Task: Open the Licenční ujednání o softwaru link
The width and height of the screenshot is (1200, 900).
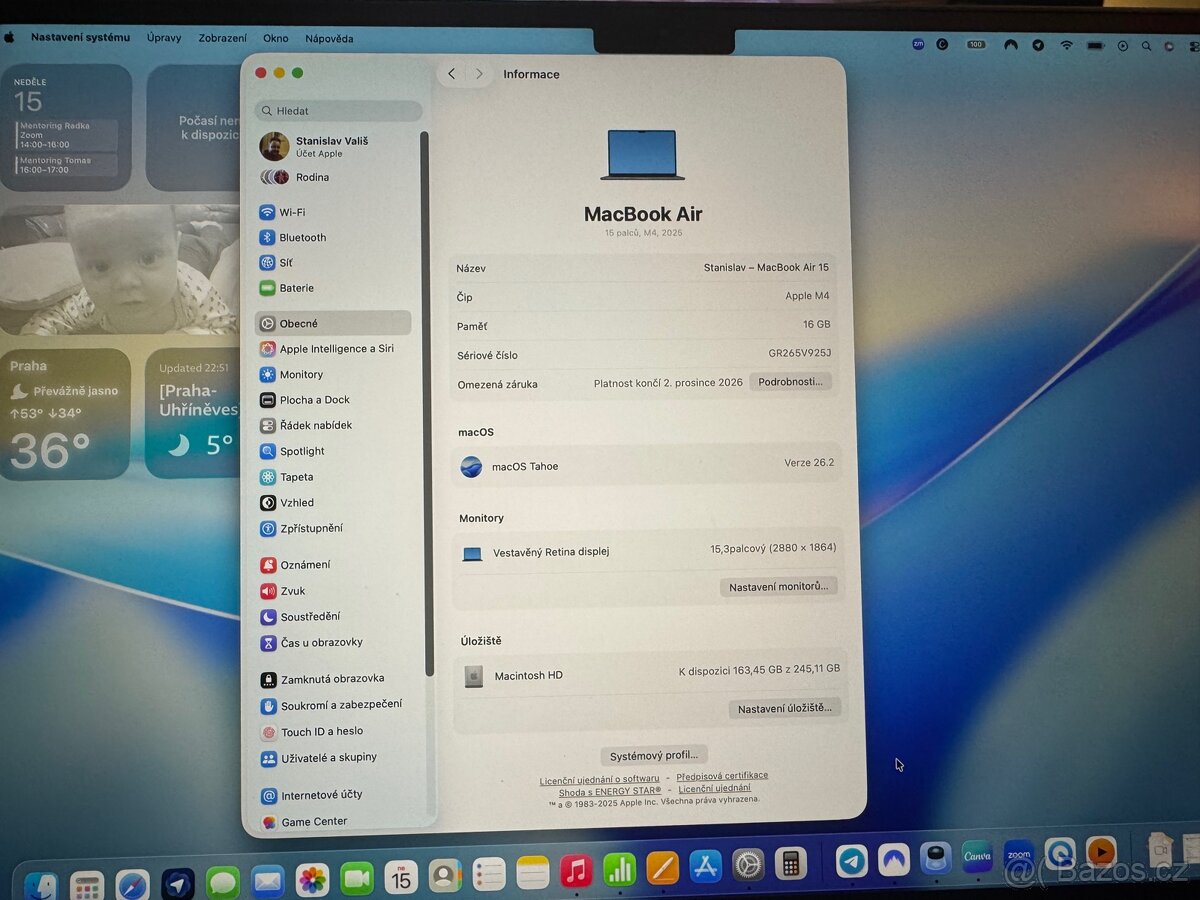Action: pos(600,778)
